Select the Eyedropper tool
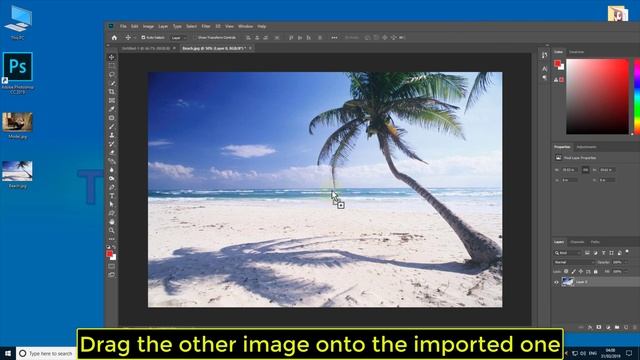The width and height of the screenshot is (640, 360). (111, 109)
